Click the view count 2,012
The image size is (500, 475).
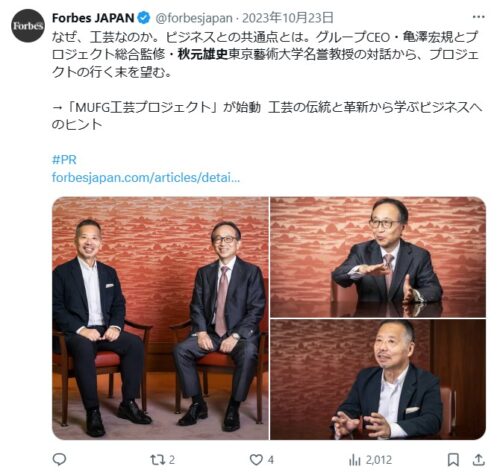point(379,460)
